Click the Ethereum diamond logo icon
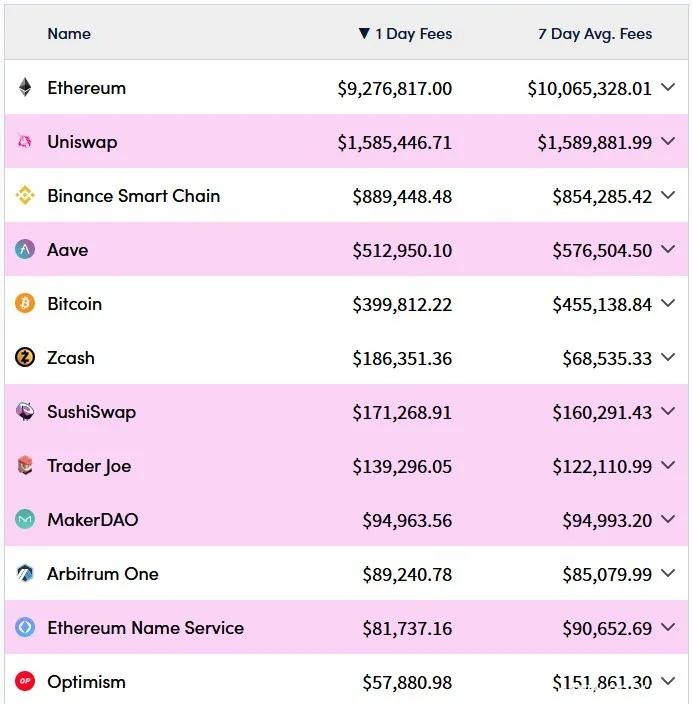 (x=25, y=88)
